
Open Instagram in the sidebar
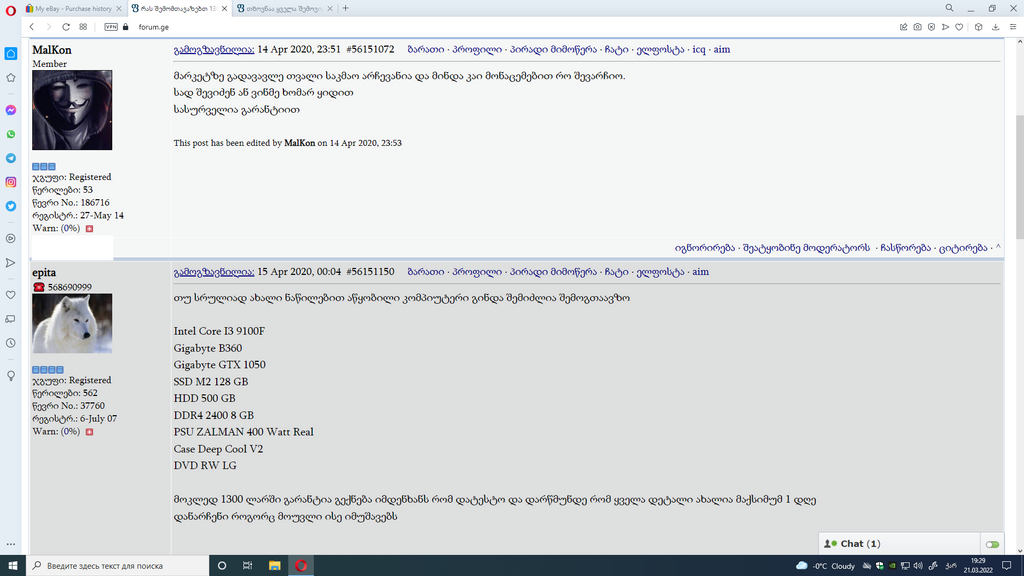point(11,182)
